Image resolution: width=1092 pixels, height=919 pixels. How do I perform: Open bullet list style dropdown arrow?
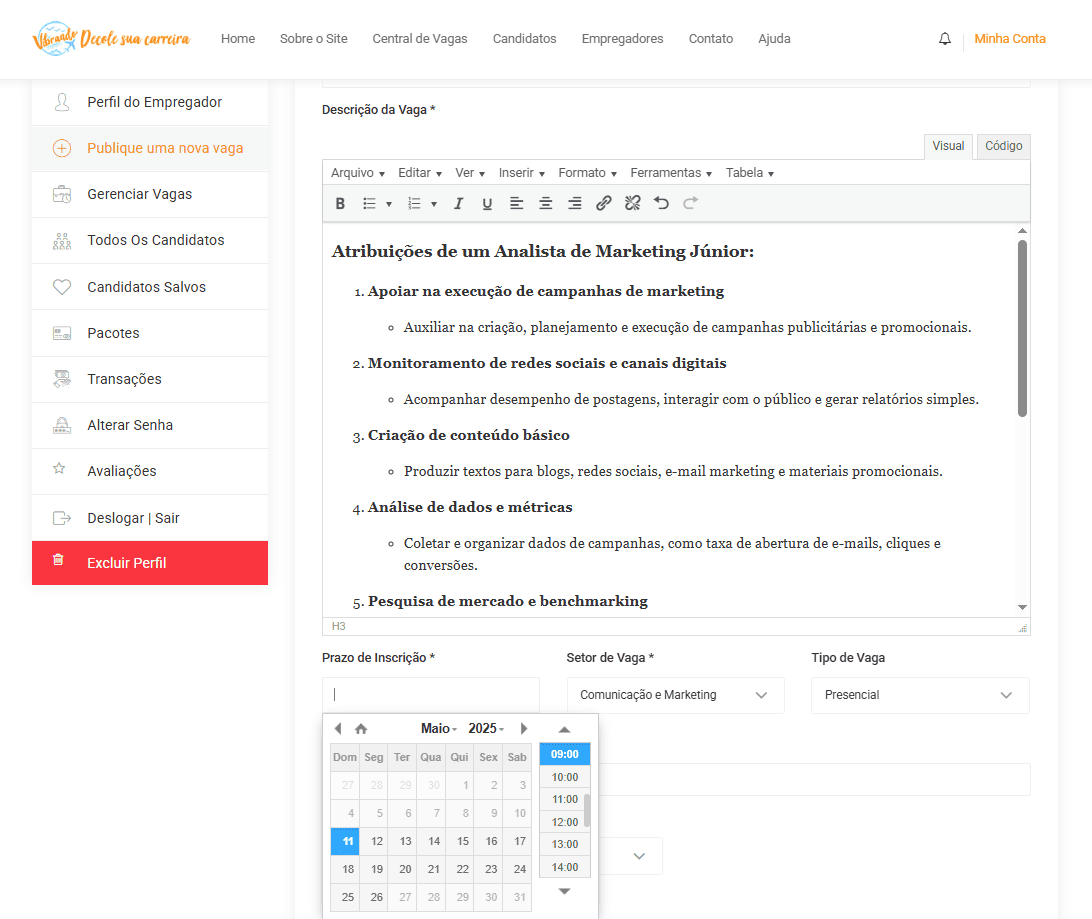[389, 204]
